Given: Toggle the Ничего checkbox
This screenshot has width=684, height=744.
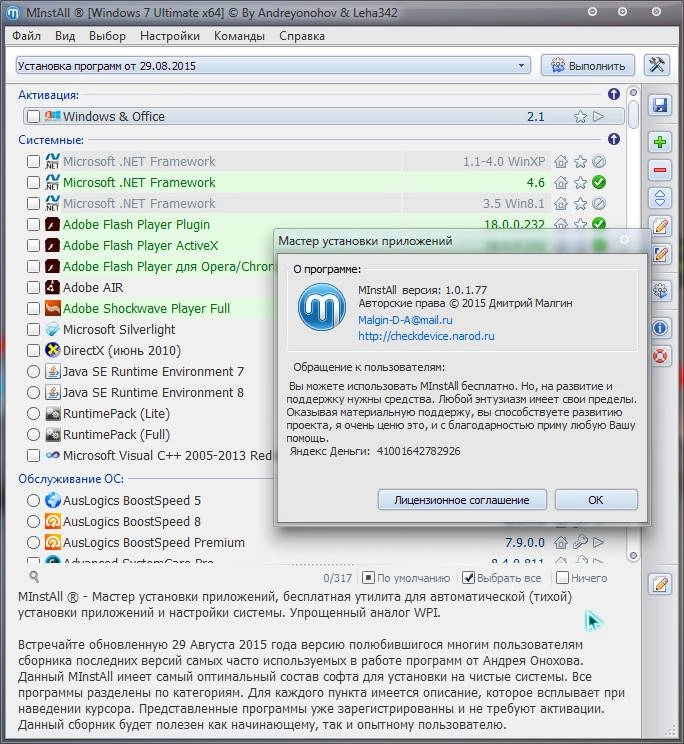Looking at the screenshot, I should coord(562,577).
